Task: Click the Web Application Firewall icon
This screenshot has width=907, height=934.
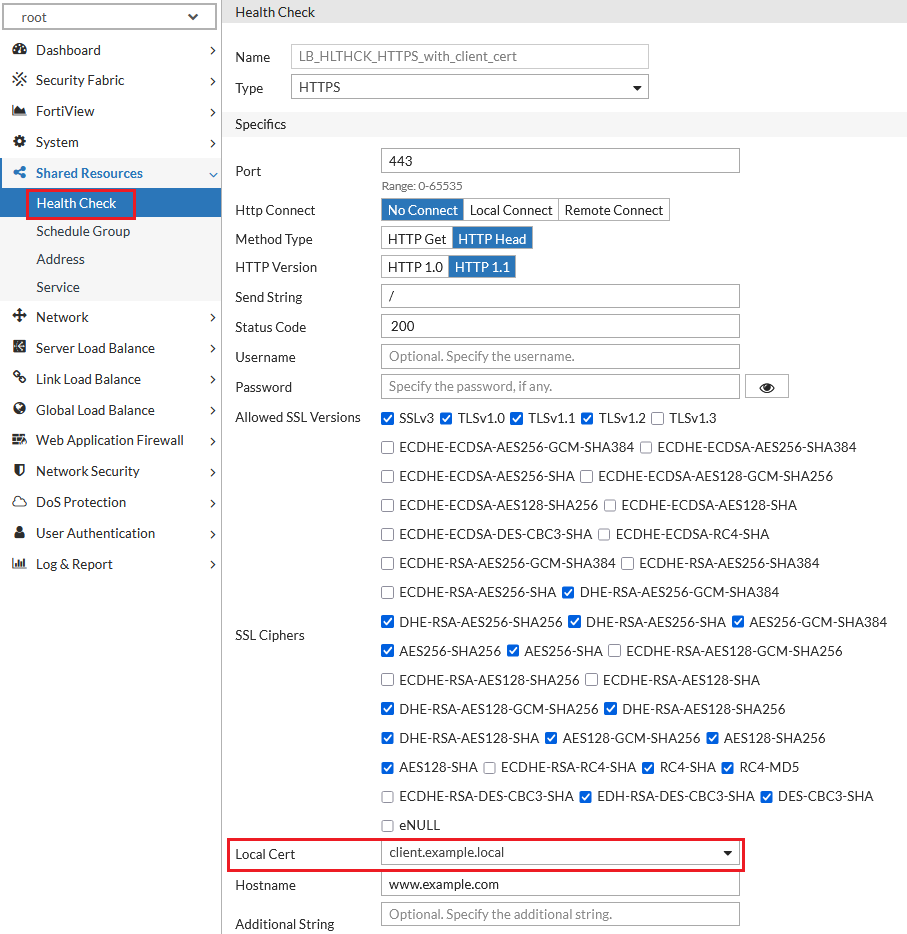Action: click(20, 440)
